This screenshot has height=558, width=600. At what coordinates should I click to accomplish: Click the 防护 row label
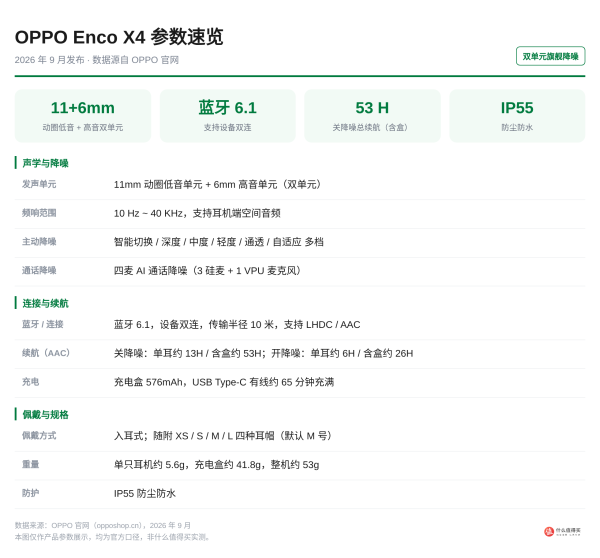31,493
